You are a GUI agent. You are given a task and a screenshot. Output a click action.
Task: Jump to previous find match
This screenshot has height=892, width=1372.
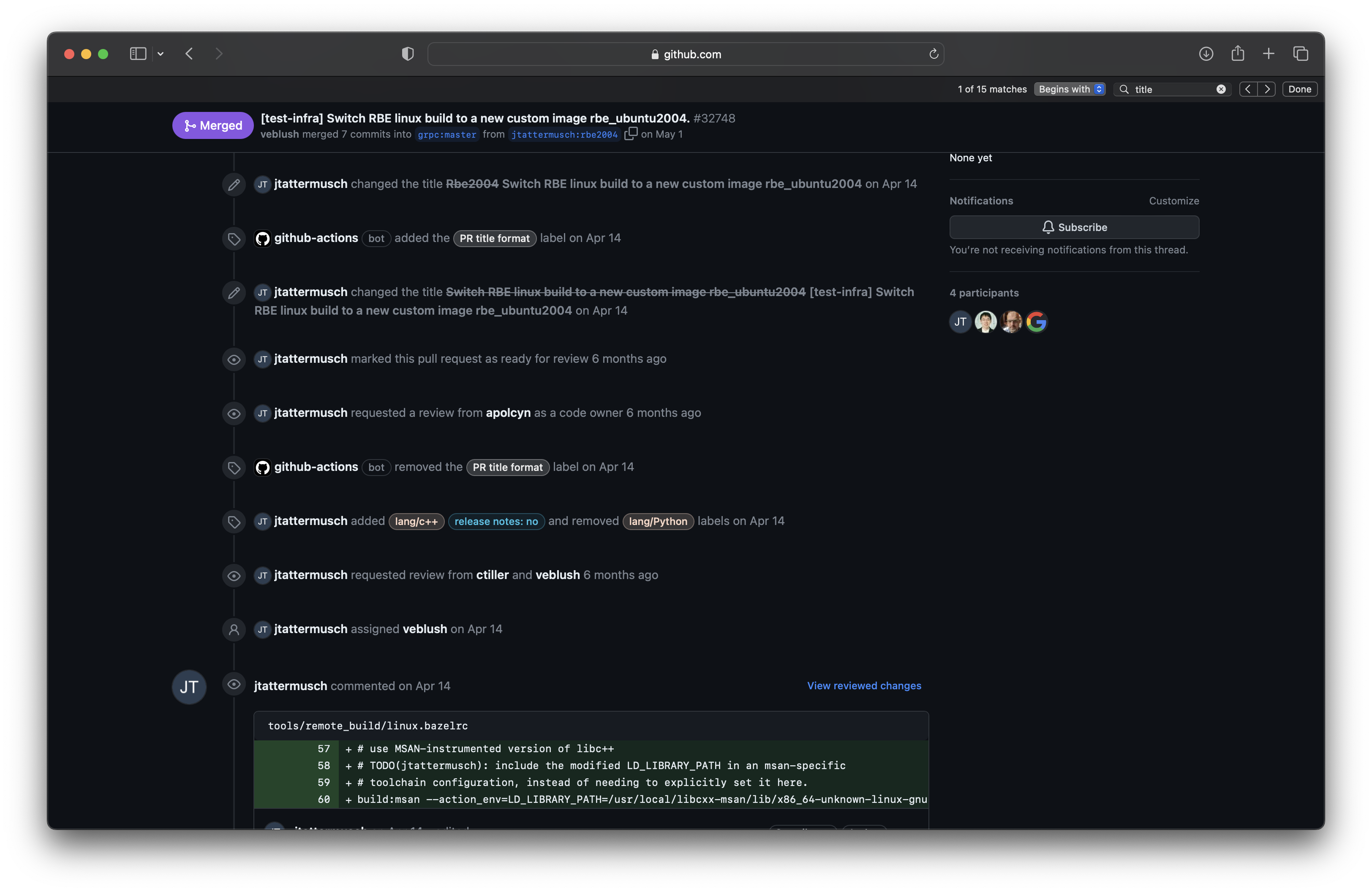point(1247,89)
